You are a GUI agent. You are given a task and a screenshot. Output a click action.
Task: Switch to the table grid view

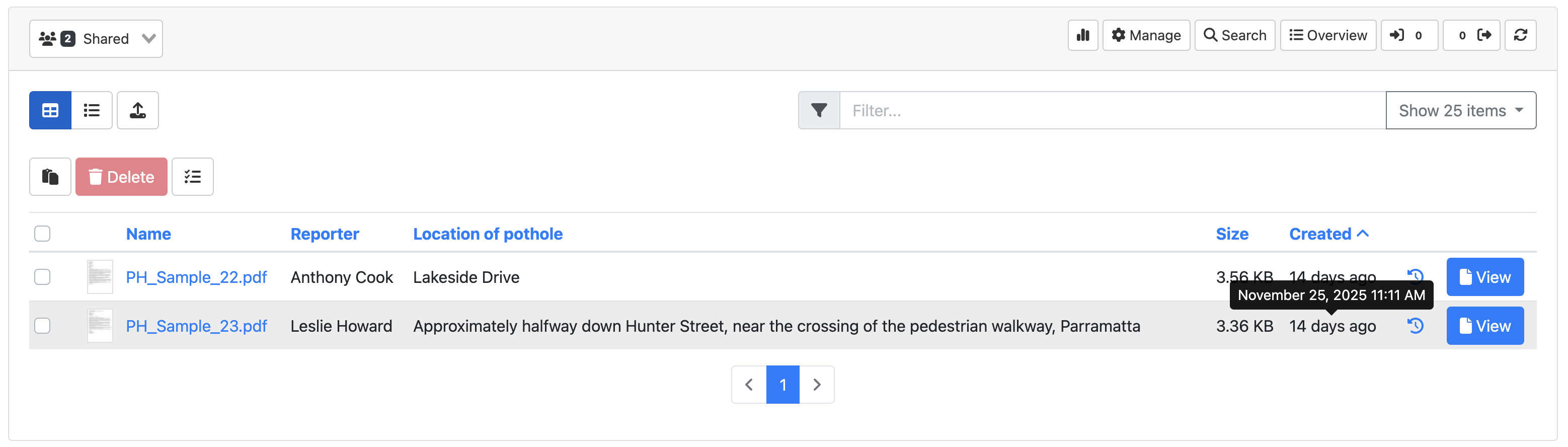tap(50, 110)
